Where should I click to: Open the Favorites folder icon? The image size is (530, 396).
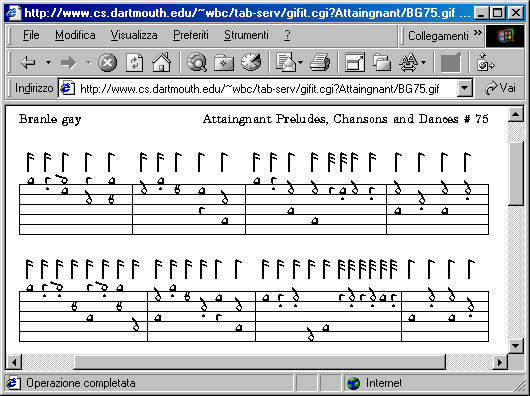[x=224, y=63]
